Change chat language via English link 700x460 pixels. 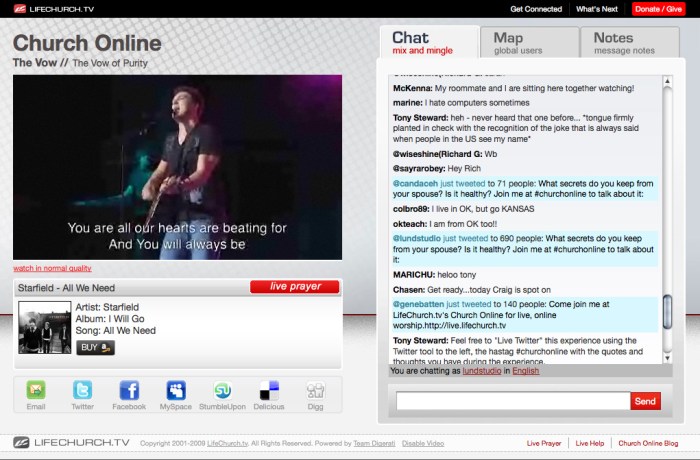point(525,371)
